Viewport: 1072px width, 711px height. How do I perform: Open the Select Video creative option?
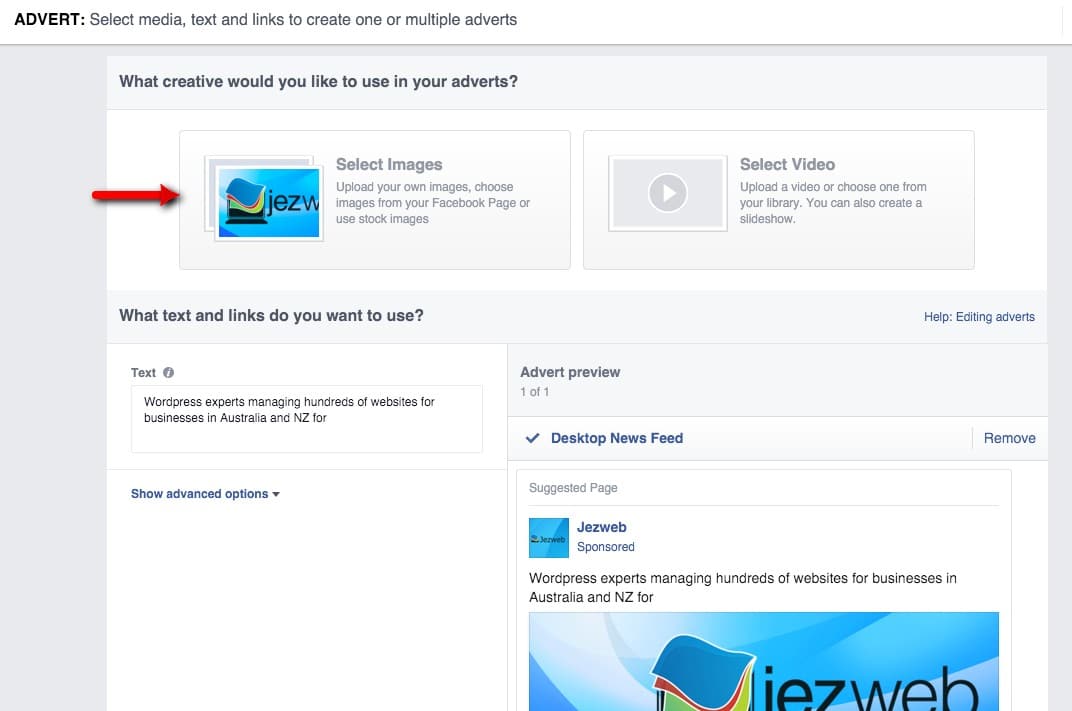pos(779,200)
